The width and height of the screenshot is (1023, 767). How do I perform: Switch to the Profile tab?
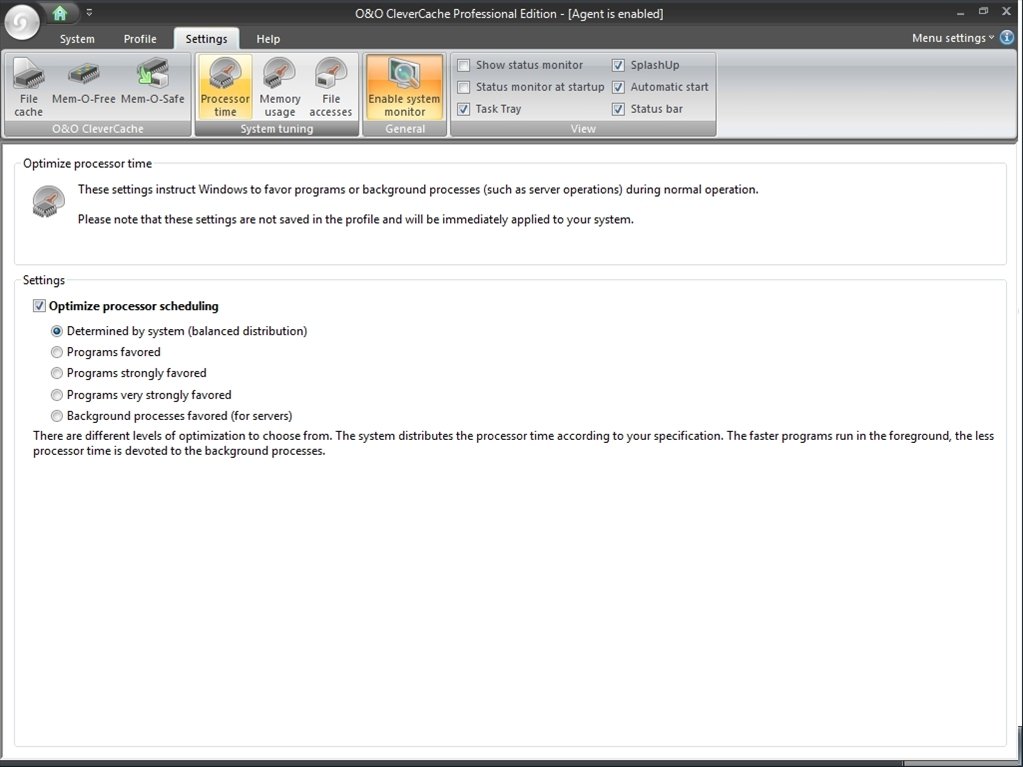[x=140, y=39]
